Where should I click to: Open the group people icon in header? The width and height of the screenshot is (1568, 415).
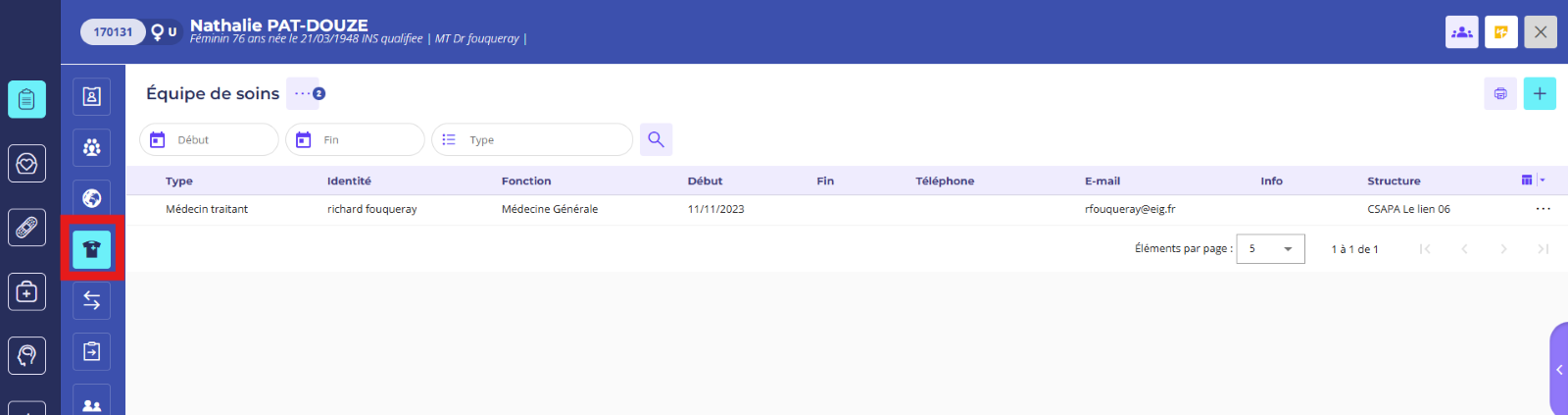click(x=1461, y=32)
